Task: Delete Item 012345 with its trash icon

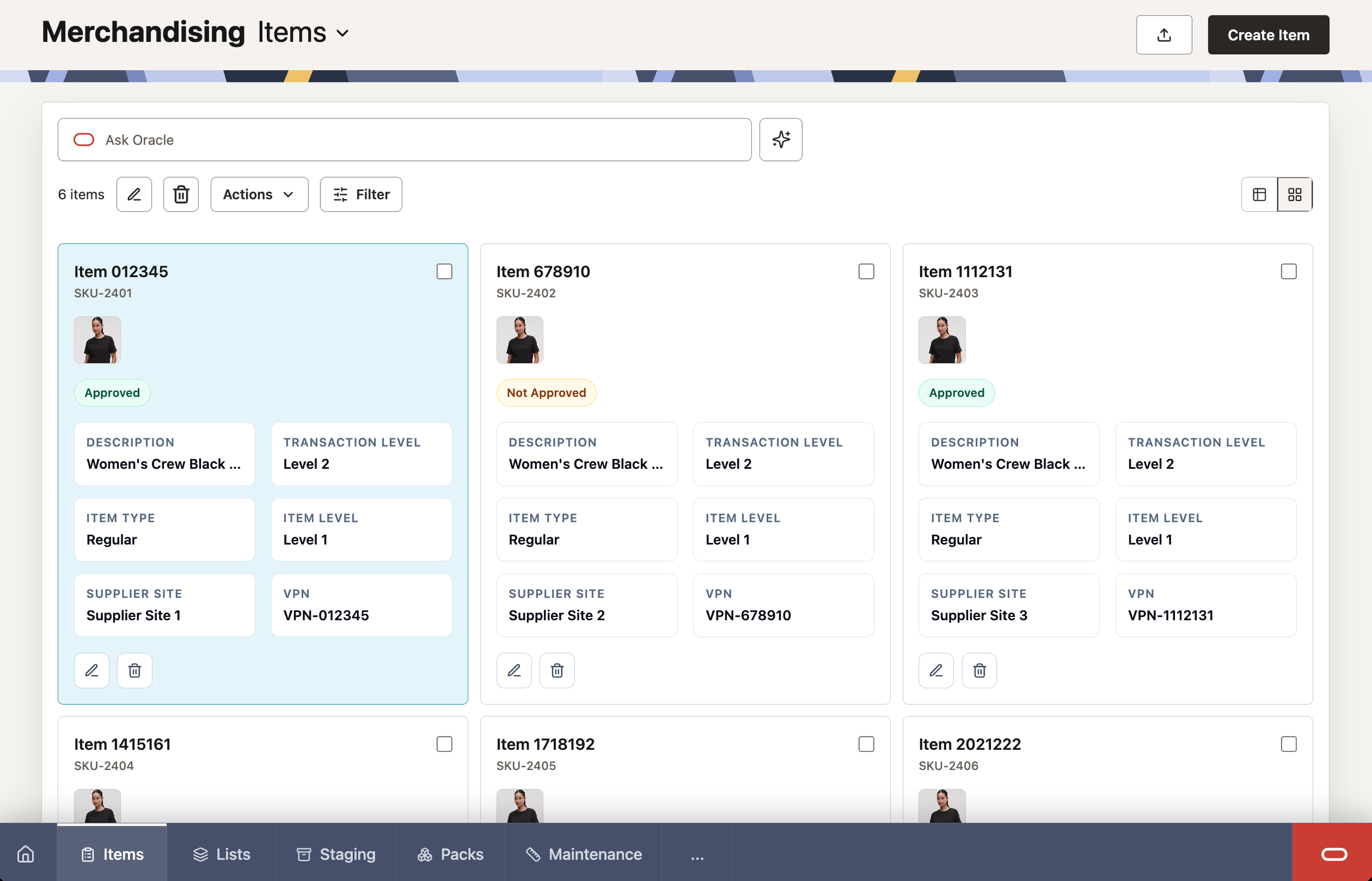Action: (x=134, y=670)
